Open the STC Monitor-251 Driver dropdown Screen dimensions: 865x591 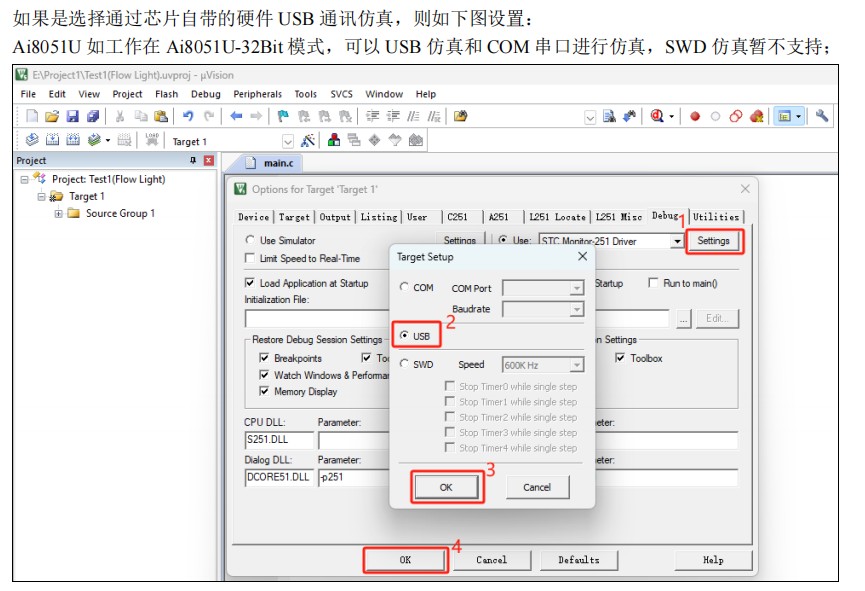tap(677, 241)
